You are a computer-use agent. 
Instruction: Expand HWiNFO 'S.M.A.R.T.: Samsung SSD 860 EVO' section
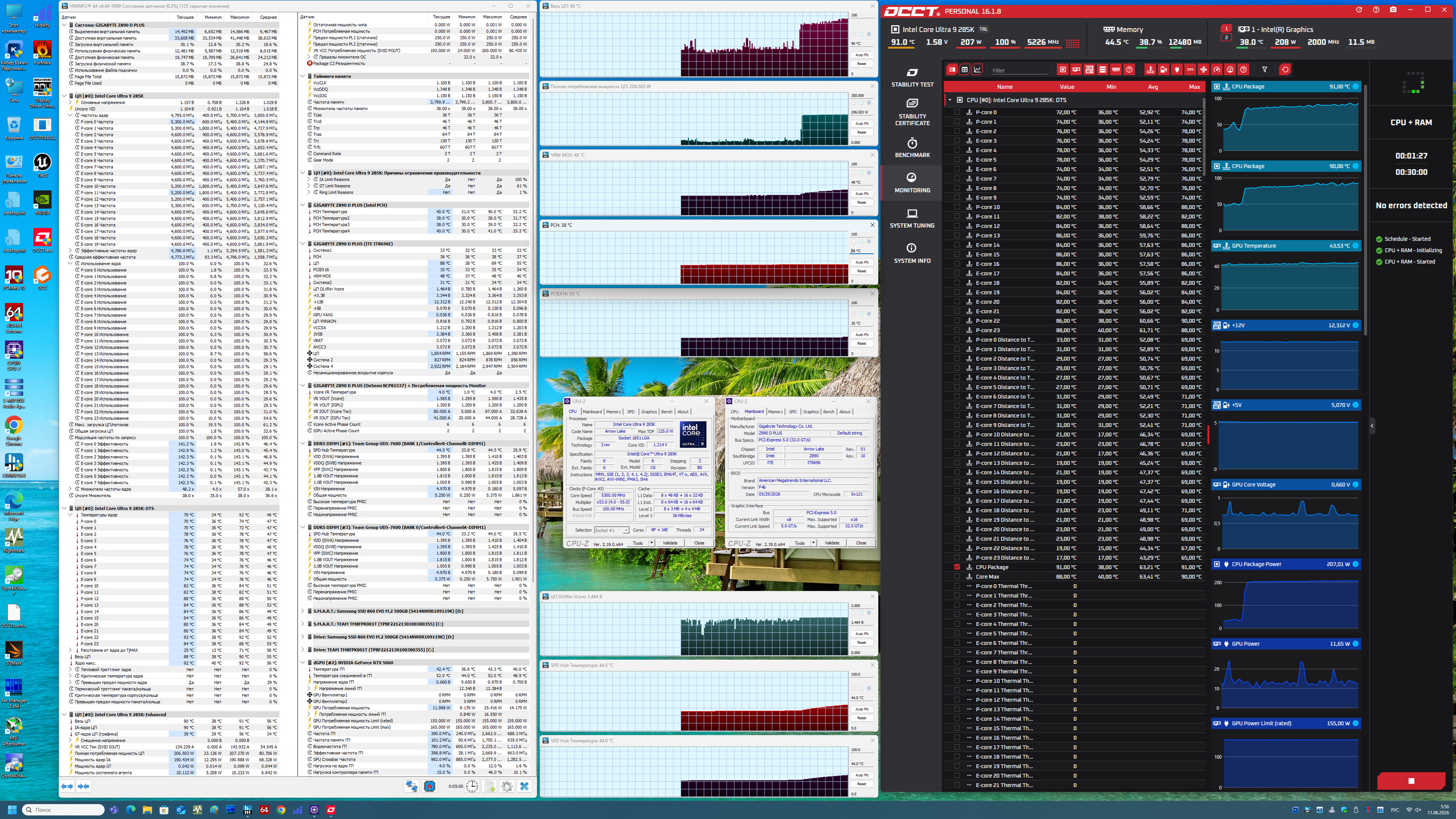coord(302,611)
